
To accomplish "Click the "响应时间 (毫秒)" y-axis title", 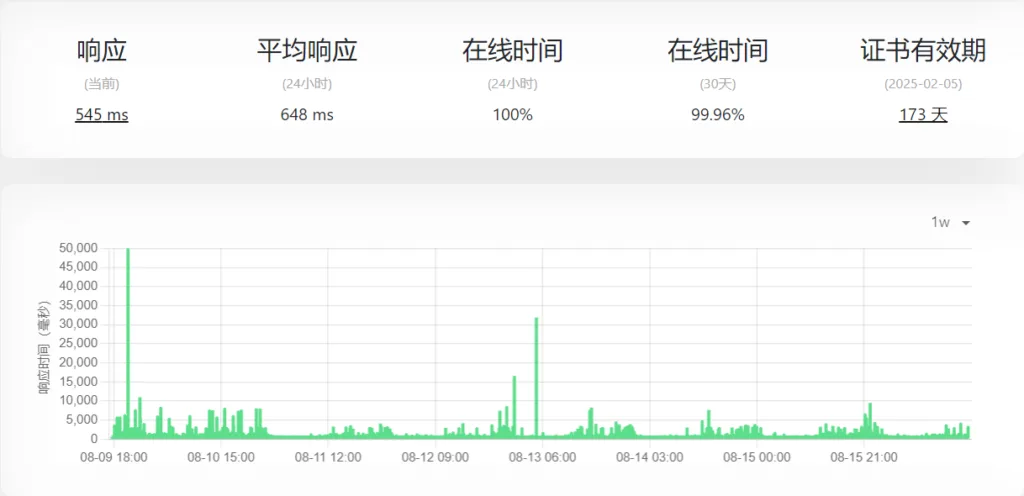I will pos(44,343).
